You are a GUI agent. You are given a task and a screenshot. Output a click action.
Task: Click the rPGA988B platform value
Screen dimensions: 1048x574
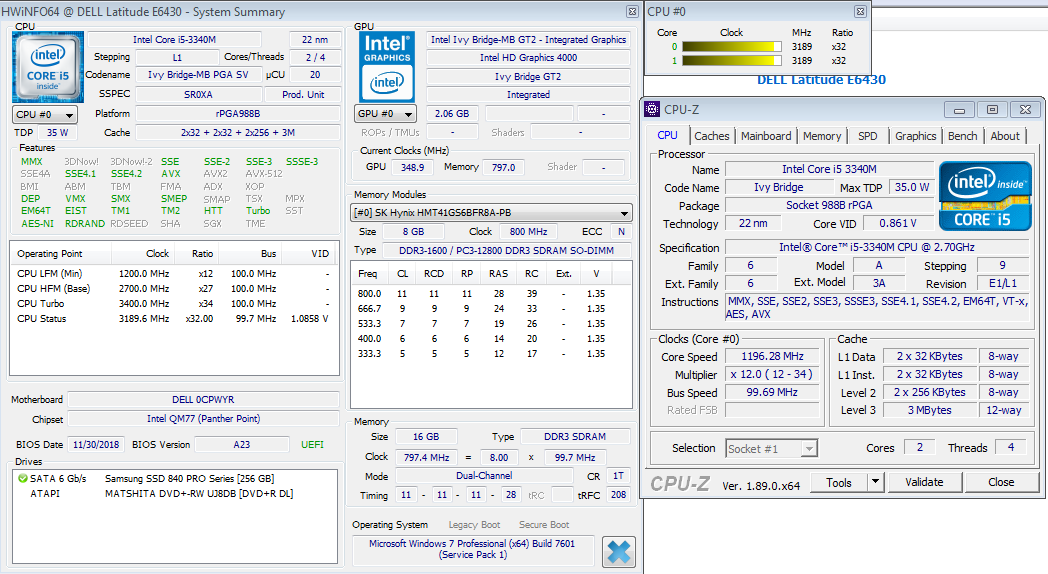(238, 114)
